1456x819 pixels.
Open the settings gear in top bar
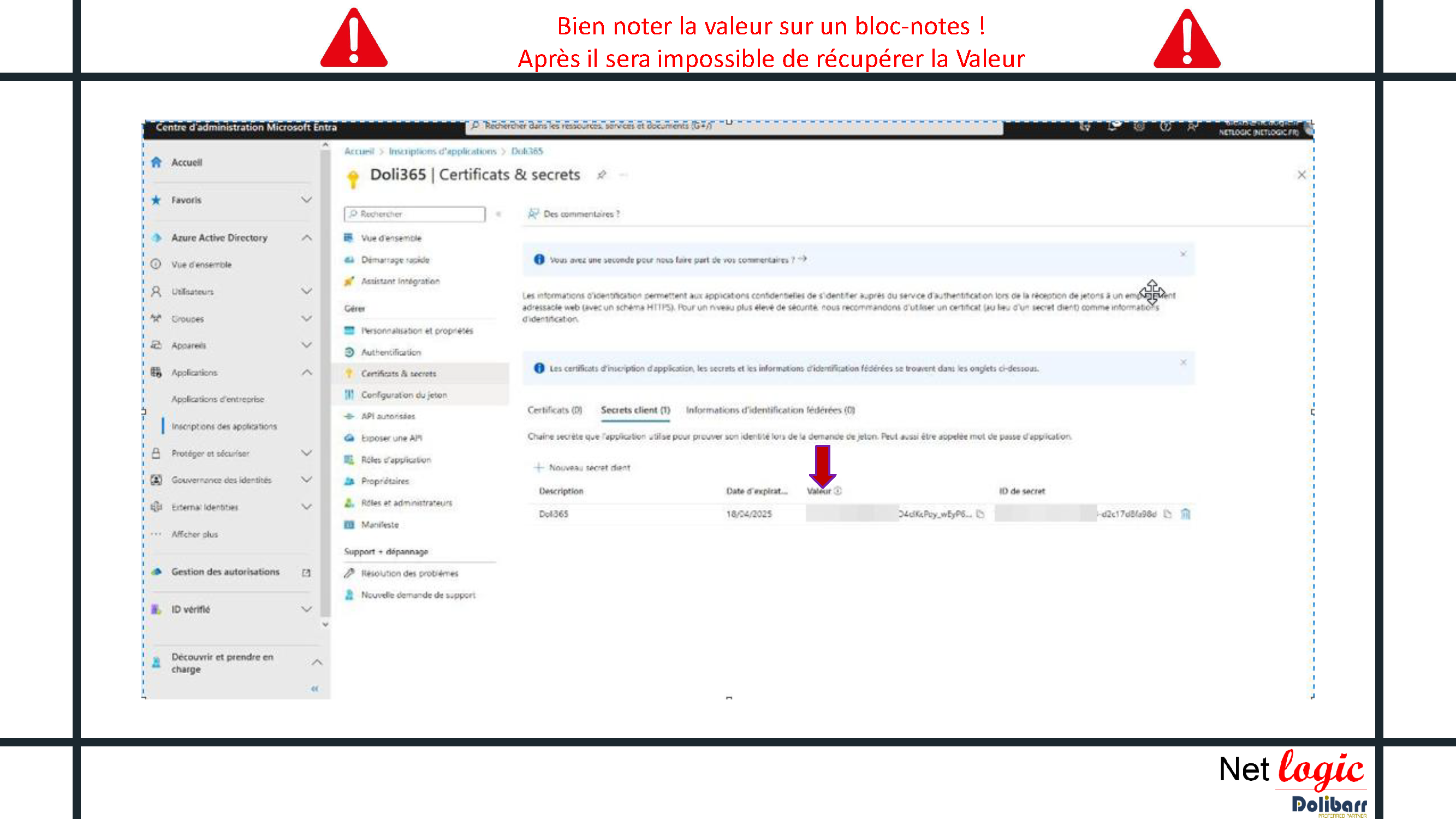pos(1139,127)
